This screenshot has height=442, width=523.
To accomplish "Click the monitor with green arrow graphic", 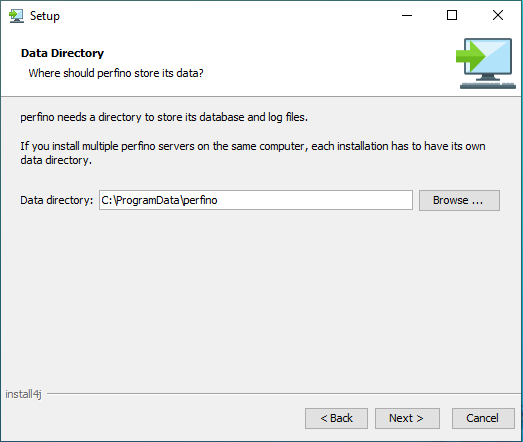I will pyautogui.click(x=486, y=63).
